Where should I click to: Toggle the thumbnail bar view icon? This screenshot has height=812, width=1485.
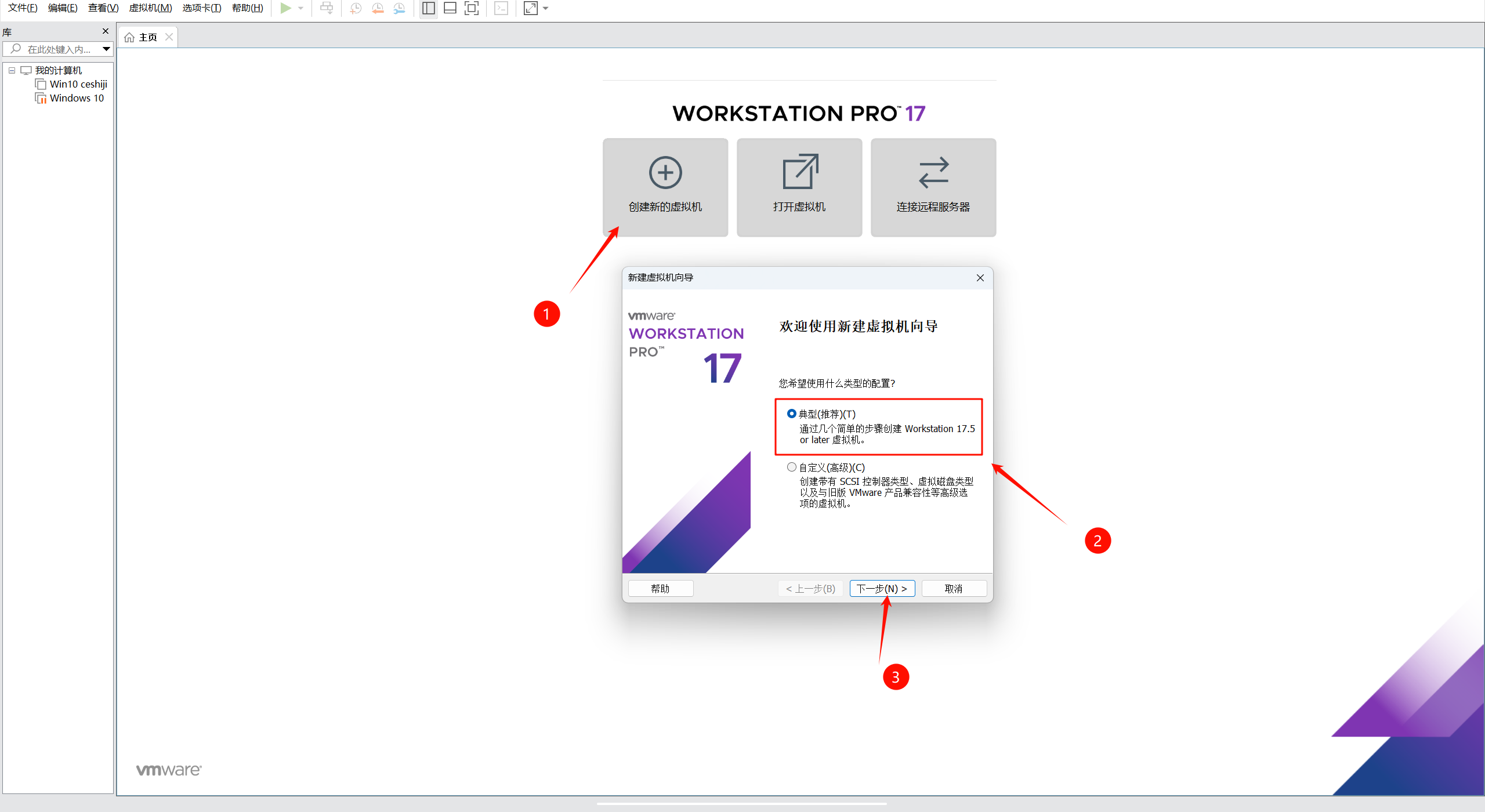coord(450,8)
